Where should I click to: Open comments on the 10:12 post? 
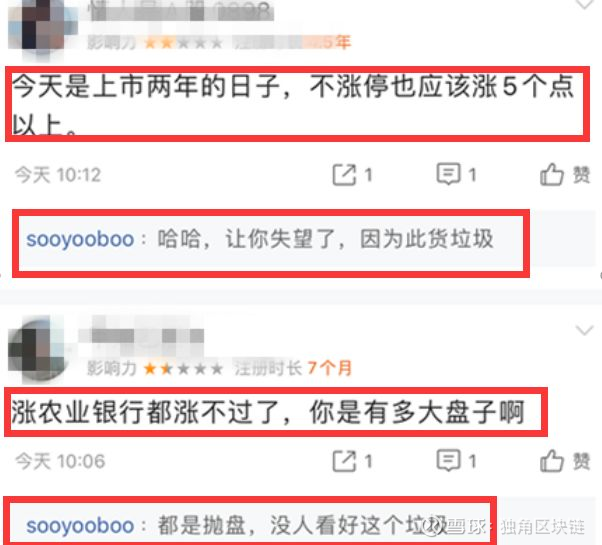(456, 175)
